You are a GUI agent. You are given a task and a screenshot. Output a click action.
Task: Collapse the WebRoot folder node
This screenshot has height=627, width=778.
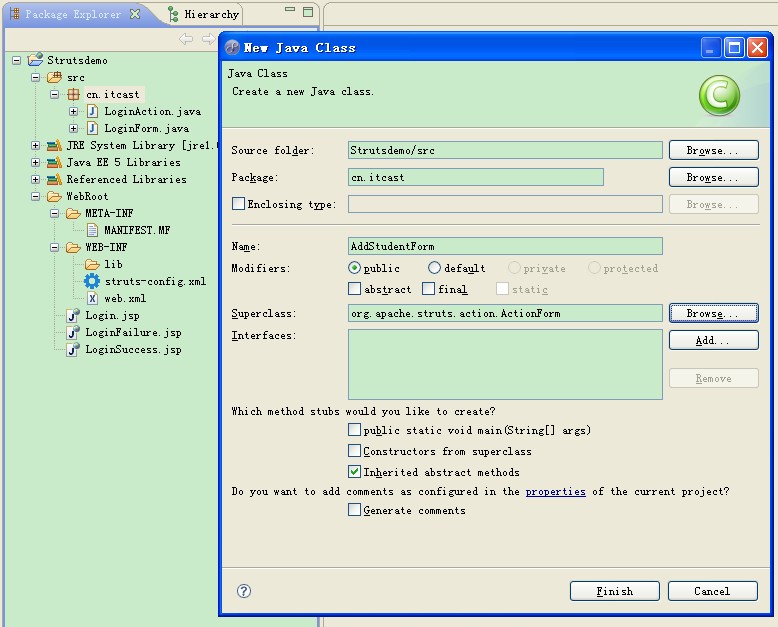coord(35,196)
